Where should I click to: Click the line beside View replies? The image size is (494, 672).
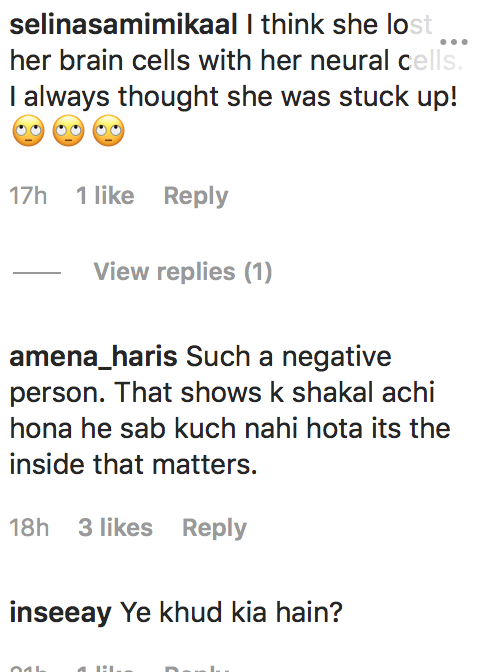(37, 273)
